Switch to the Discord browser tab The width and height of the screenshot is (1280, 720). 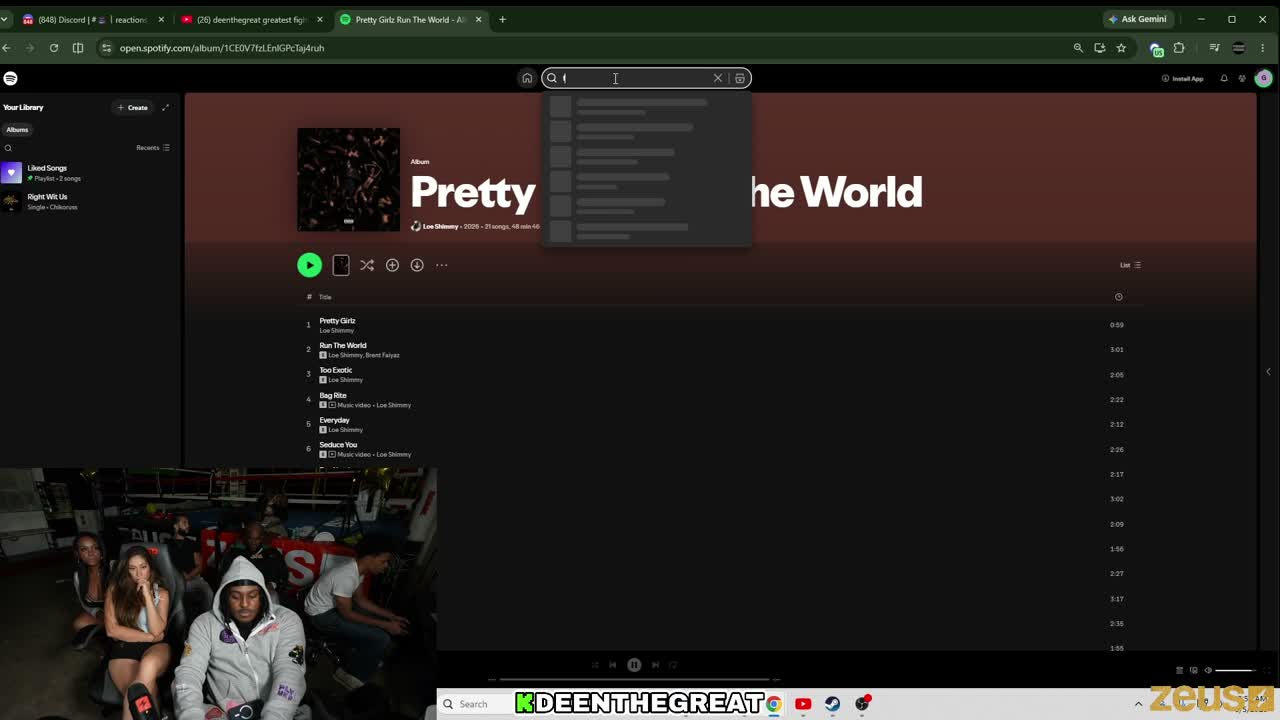coord(91,19)
